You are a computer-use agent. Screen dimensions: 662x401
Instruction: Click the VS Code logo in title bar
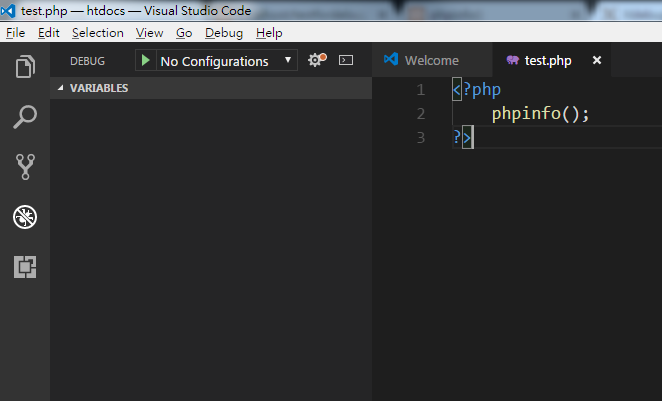(8, 11)
